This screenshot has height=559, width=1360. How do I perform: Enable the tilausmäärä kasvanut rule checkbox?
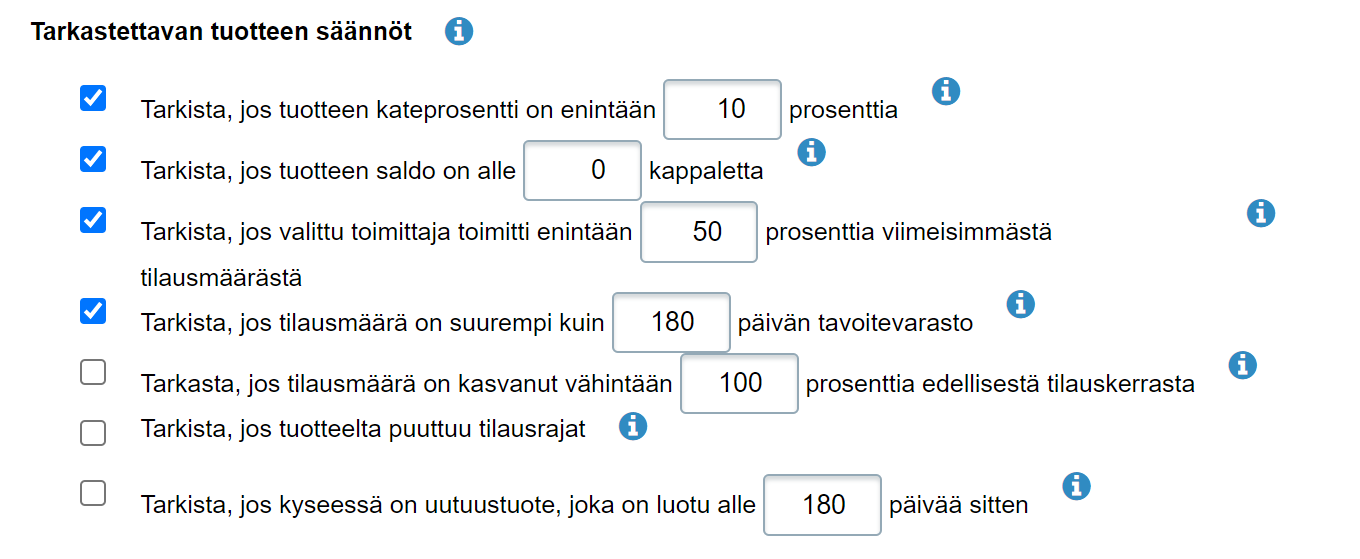point(93,372)
